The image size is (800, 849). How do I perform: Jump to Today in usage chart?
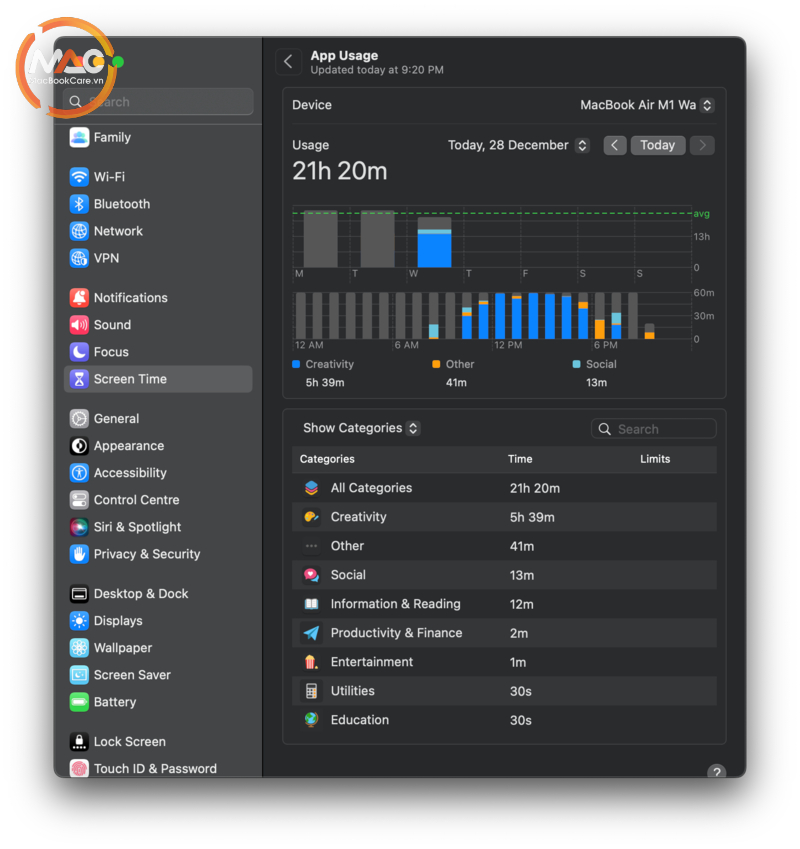[658, 145]
